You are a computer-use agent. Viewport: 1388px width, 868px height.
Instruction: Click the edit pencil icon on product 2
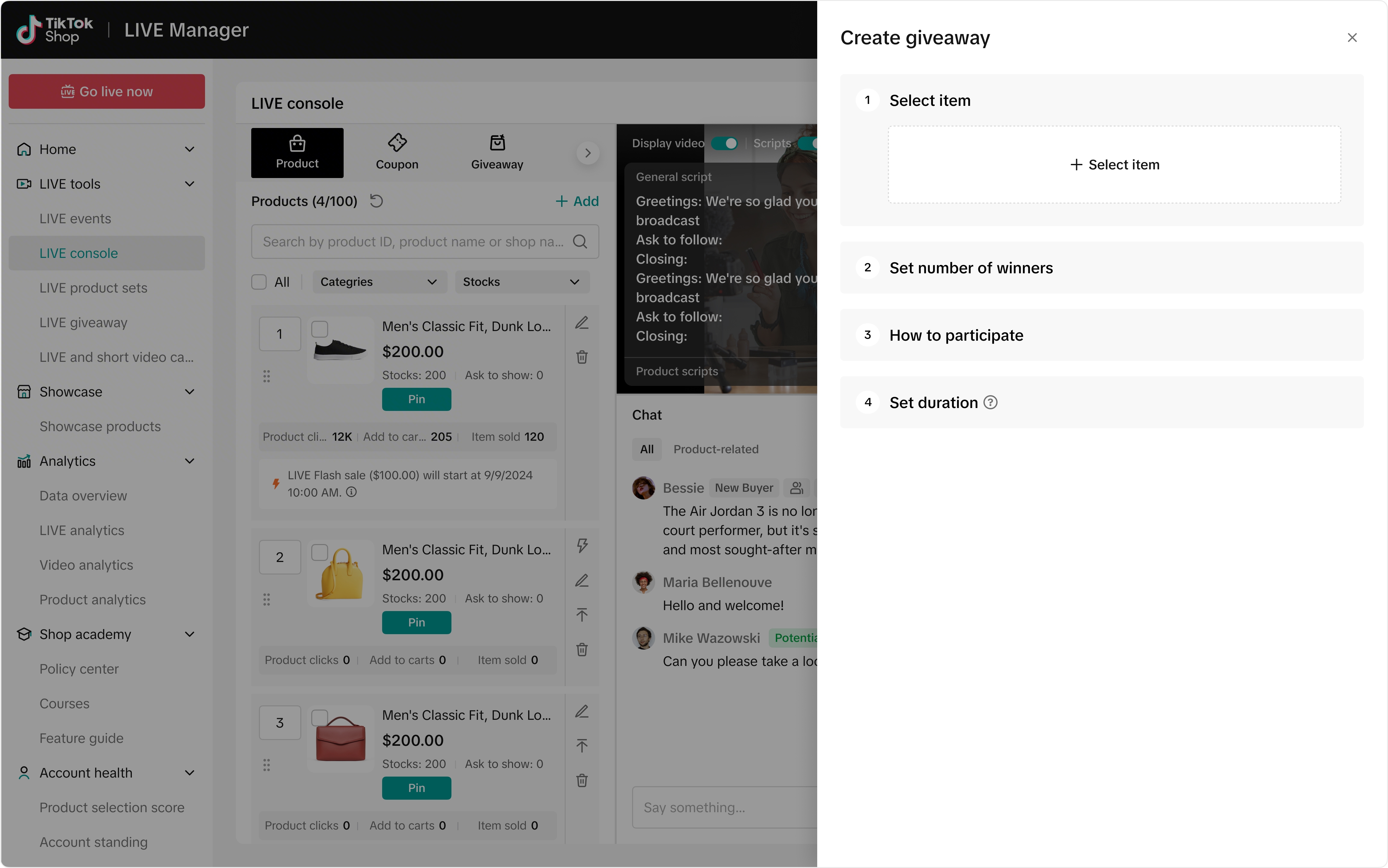[582, 580]
